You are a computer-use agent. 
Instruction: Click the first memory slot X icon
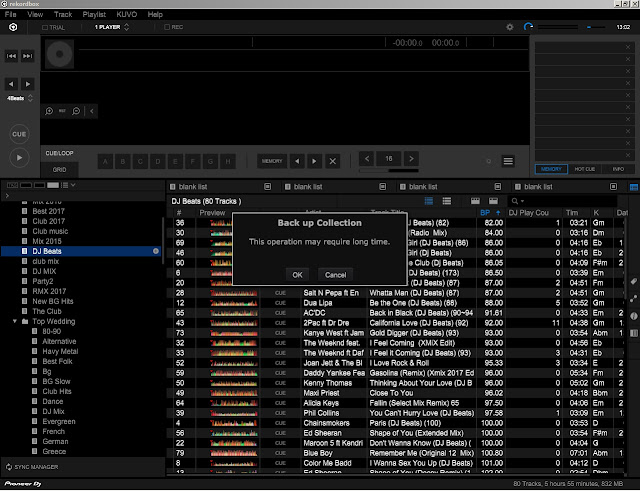[628, 47]
